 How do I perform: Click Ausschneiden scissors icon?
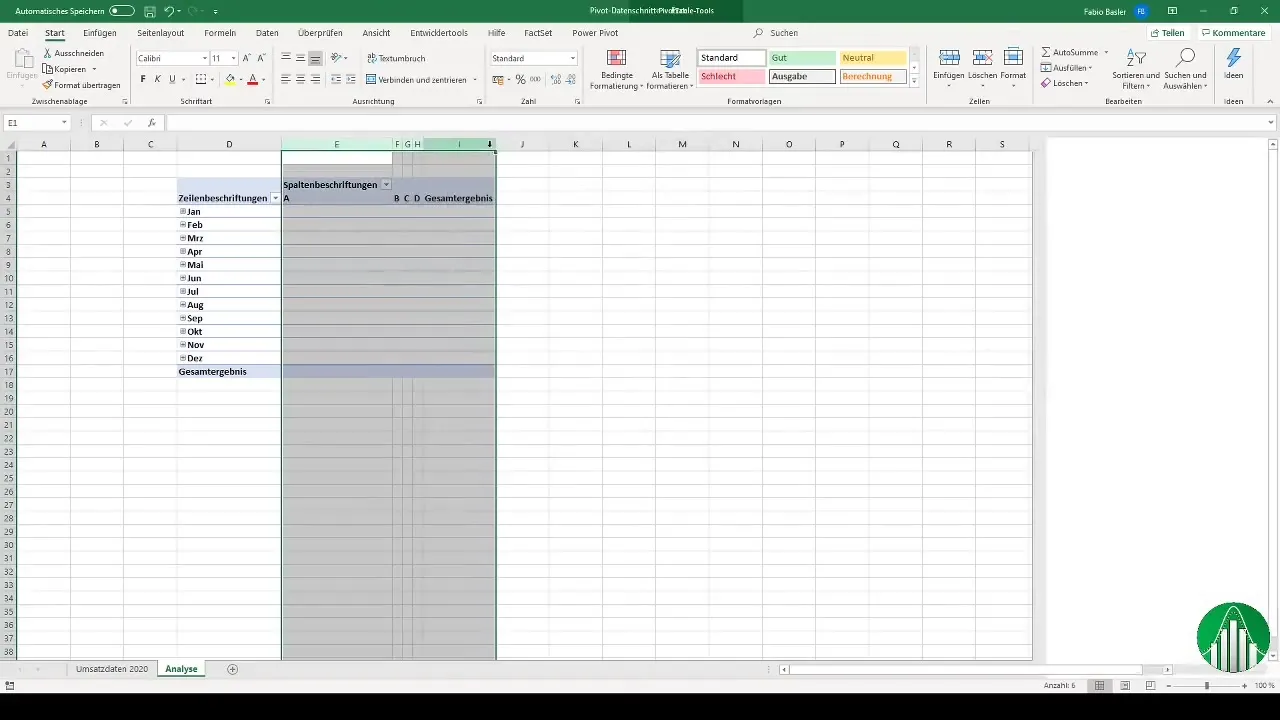coord(48,53)
